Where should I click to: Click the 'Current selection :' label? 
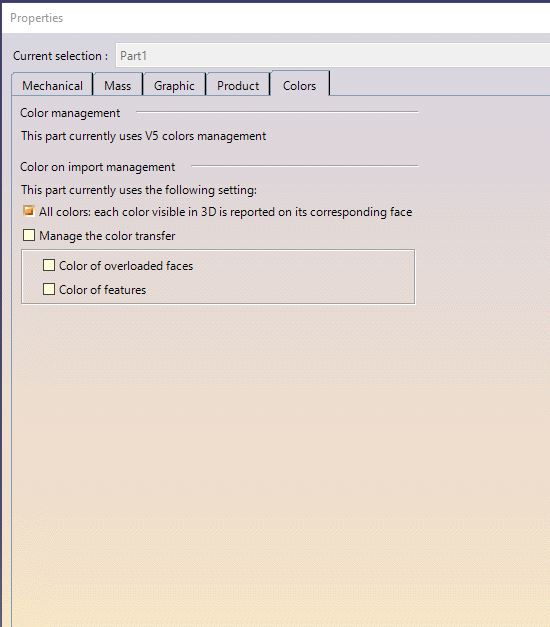60,56
